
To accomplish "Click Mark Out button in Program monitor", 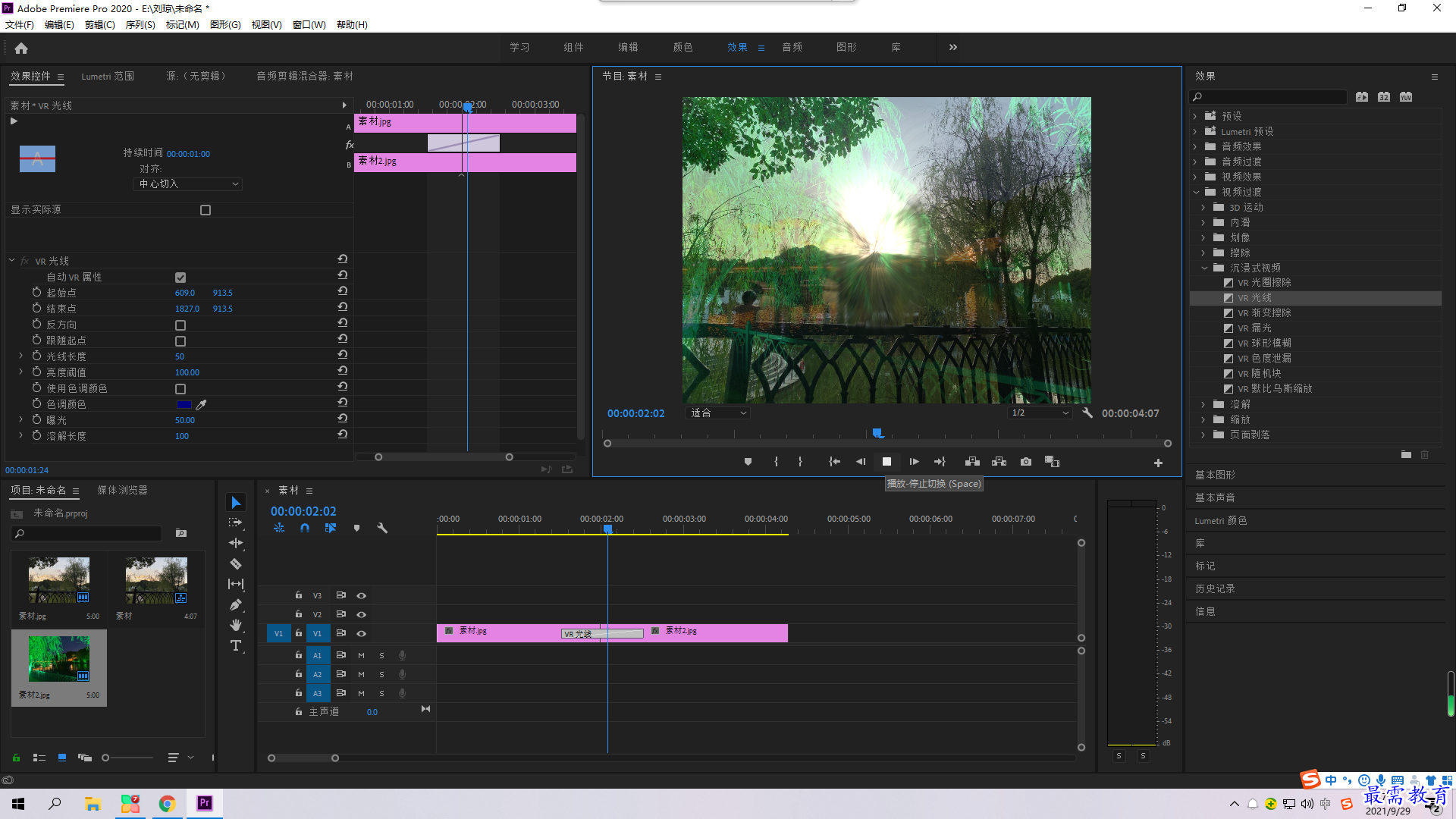I will coord(800,462).
